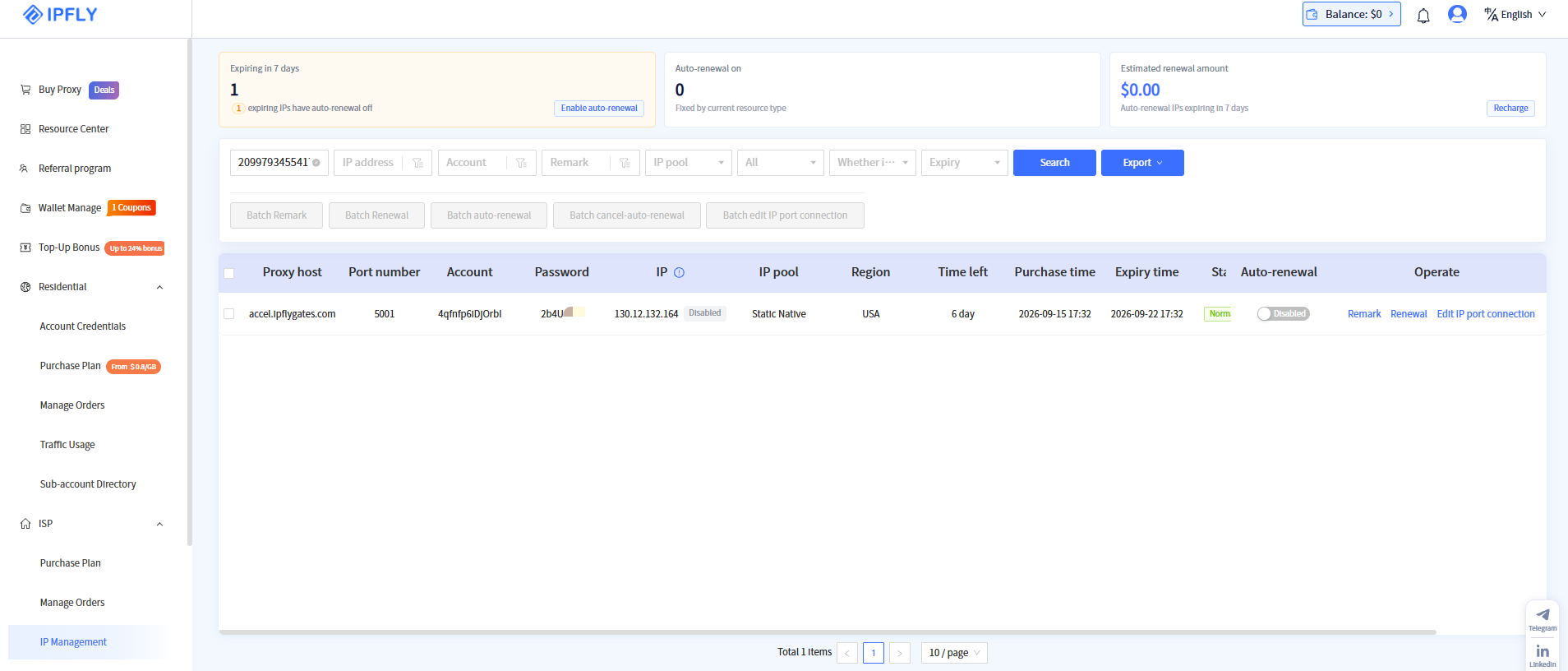Open the IP pool dropdown filter
The image size is (1568, 671).
coord(689,163)
